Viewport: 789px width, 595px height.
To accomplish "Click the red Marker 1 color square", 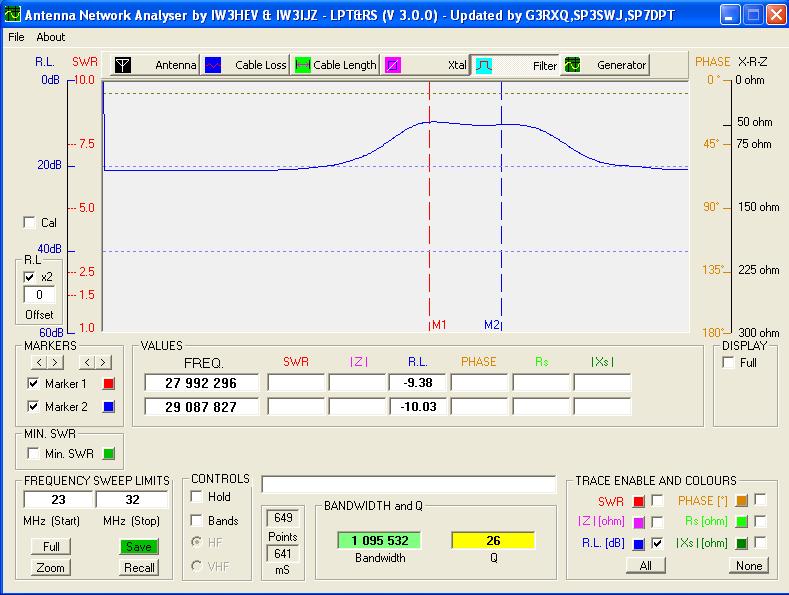I will (110, 384).
